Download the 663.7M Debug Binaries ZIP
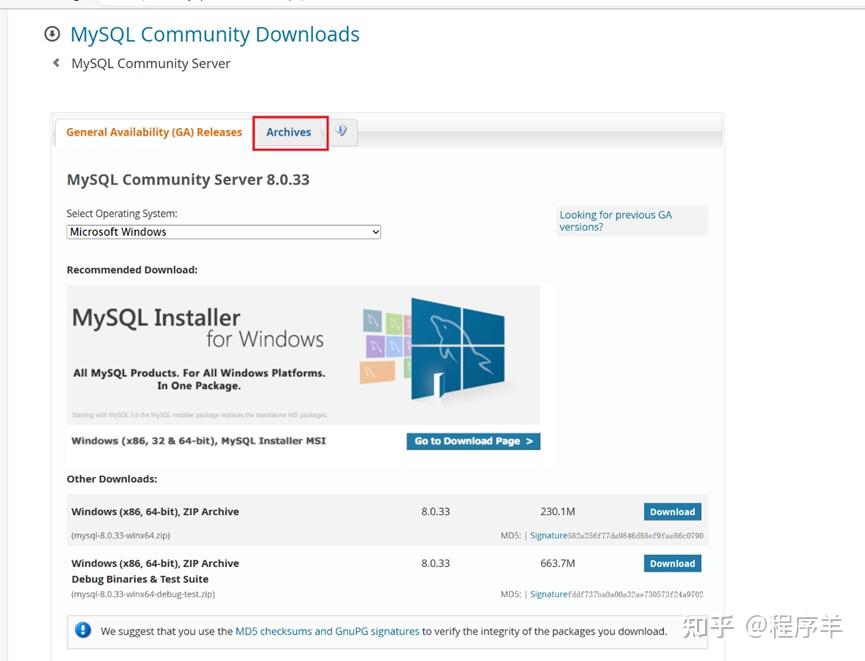 click(x=672, y=563)
